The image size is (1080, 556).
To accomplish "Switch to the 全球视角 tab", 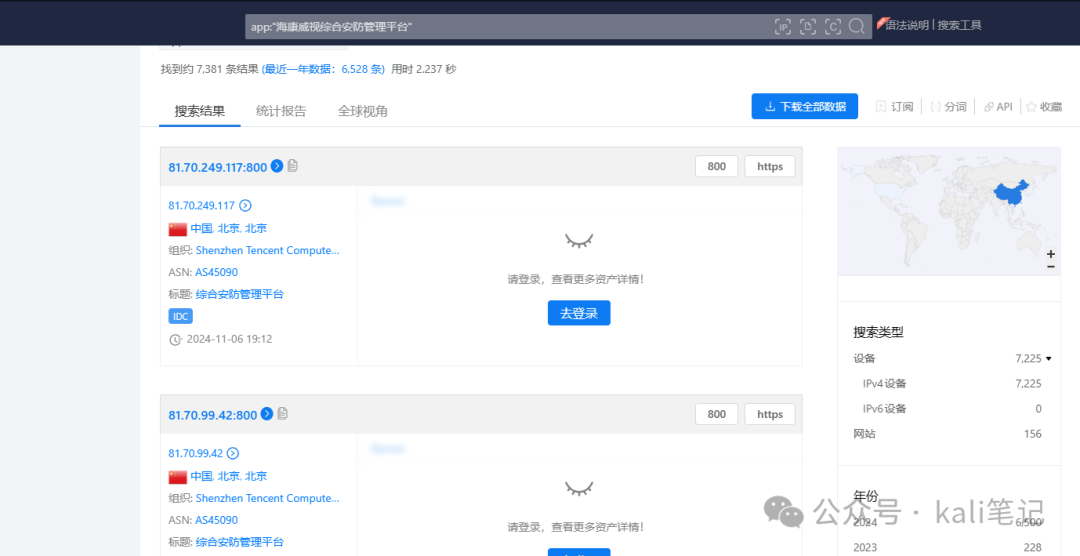I will click(x=362, y=111).
